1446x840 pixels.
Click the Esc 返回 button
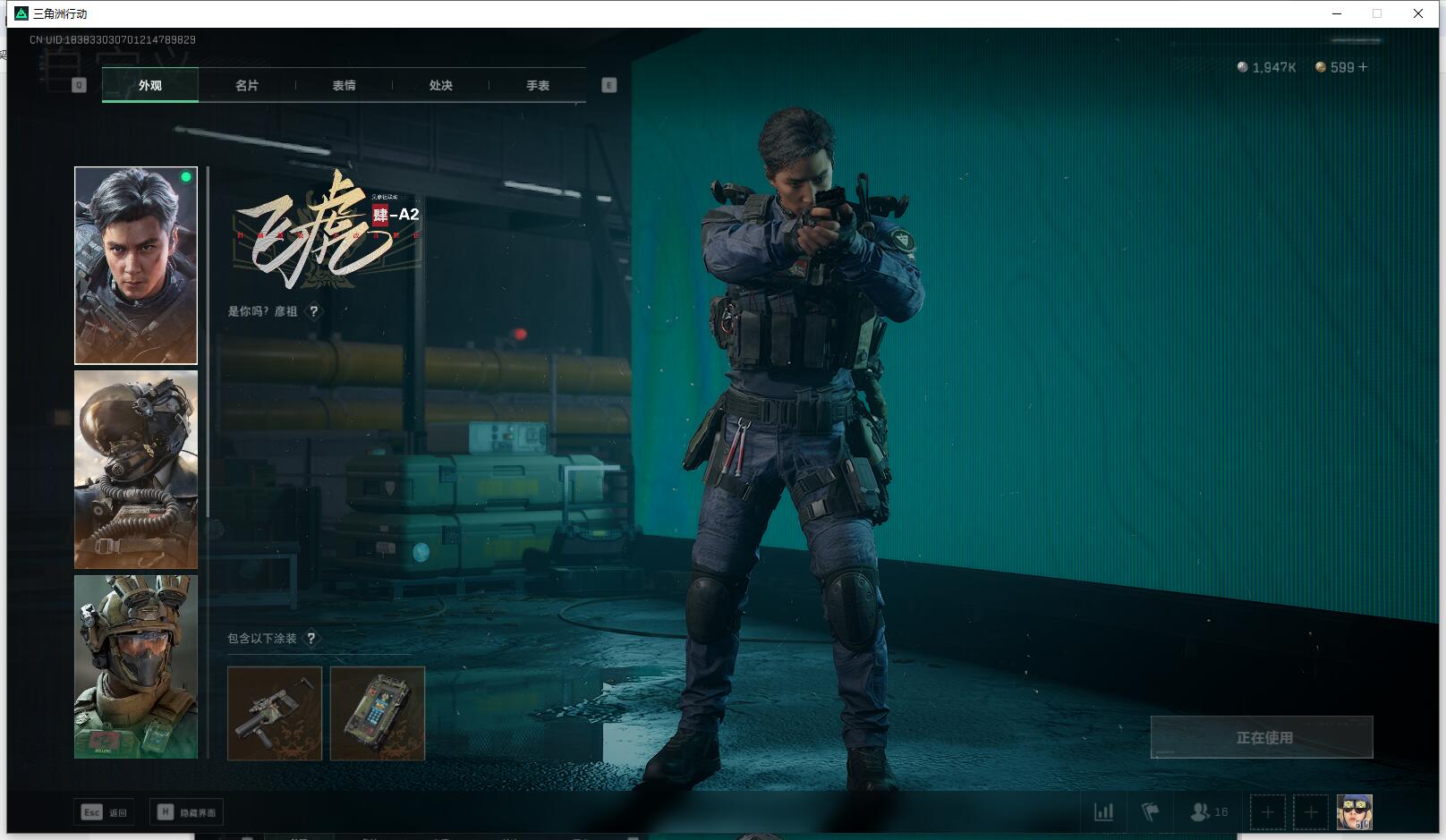tap(105, 812)
